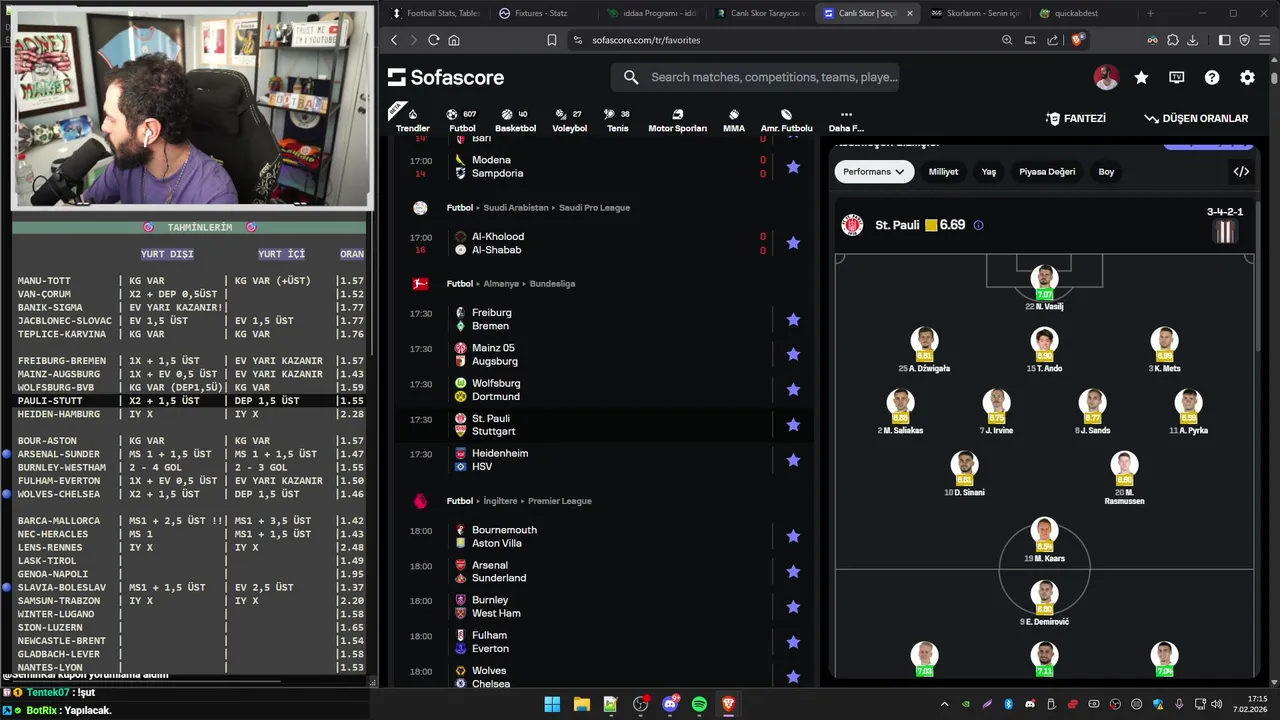This screenshot has height=720, width=1280.
Task: Open the browser extensions puzzle icon
Action: [1173, 40]
